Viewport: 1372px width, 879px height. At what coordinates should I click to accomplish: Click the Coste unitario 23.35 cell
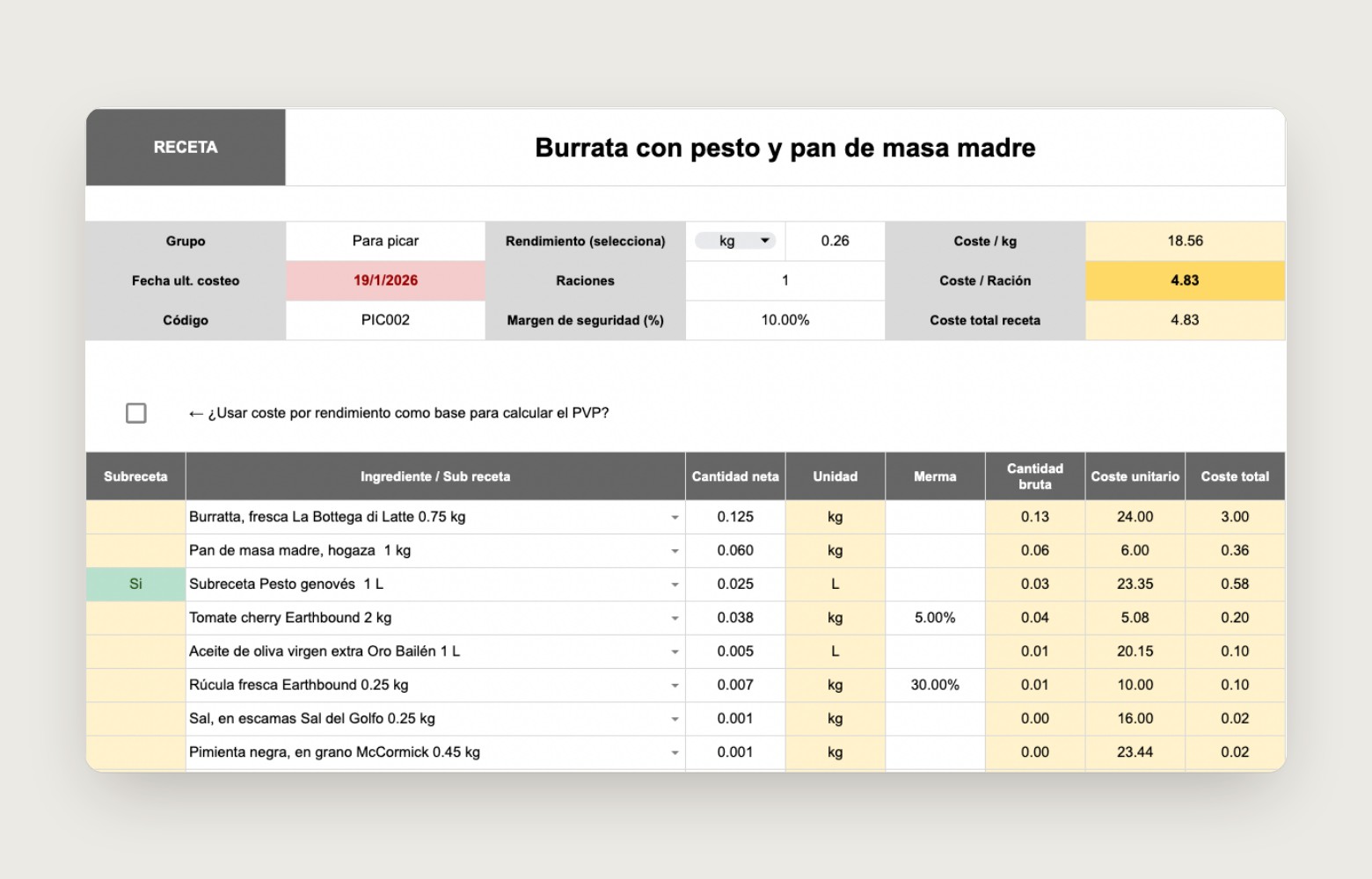point(1135,584)
